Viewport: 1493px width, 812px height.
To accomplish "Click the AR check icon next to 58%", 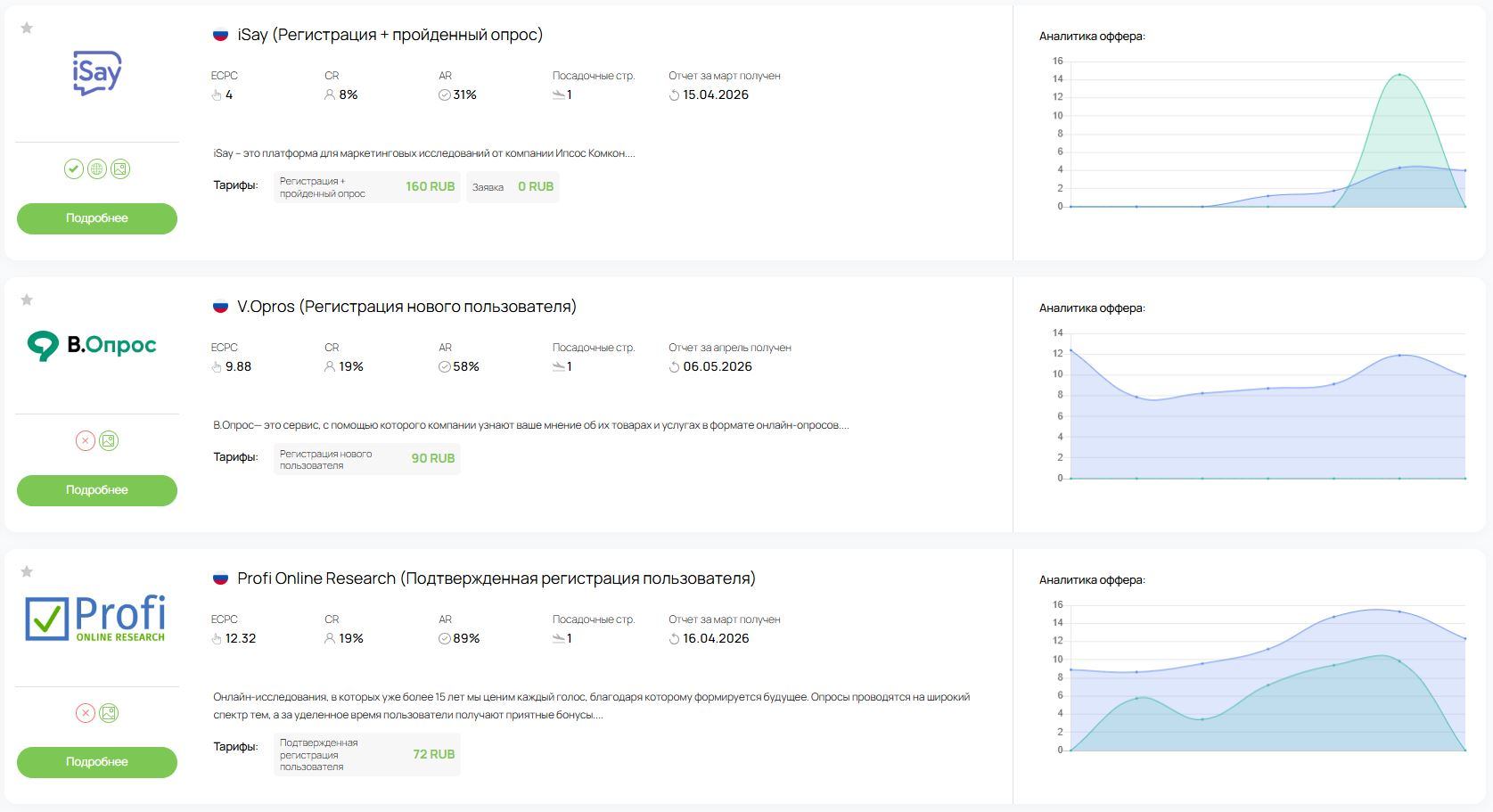I will (x=445, y=367).
